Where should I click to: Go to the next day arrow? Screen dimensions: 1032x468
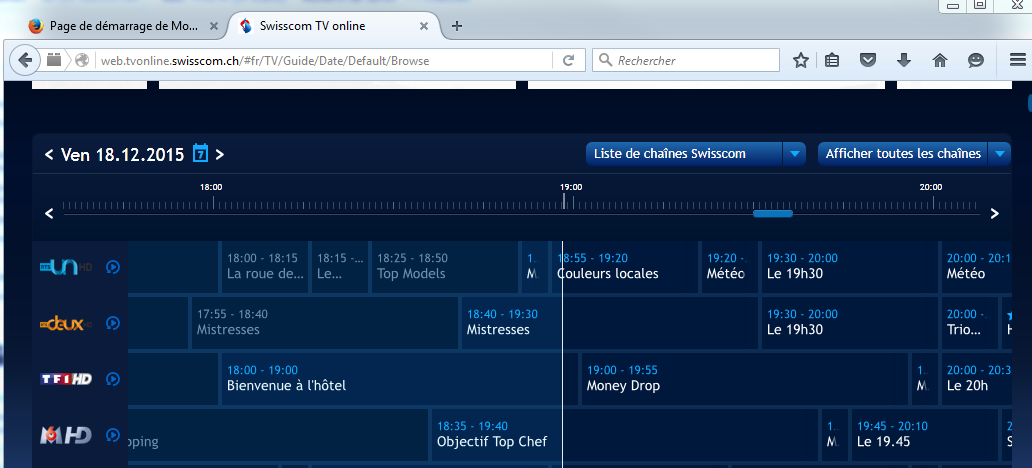pyautogui.click(x=220, y=155)
